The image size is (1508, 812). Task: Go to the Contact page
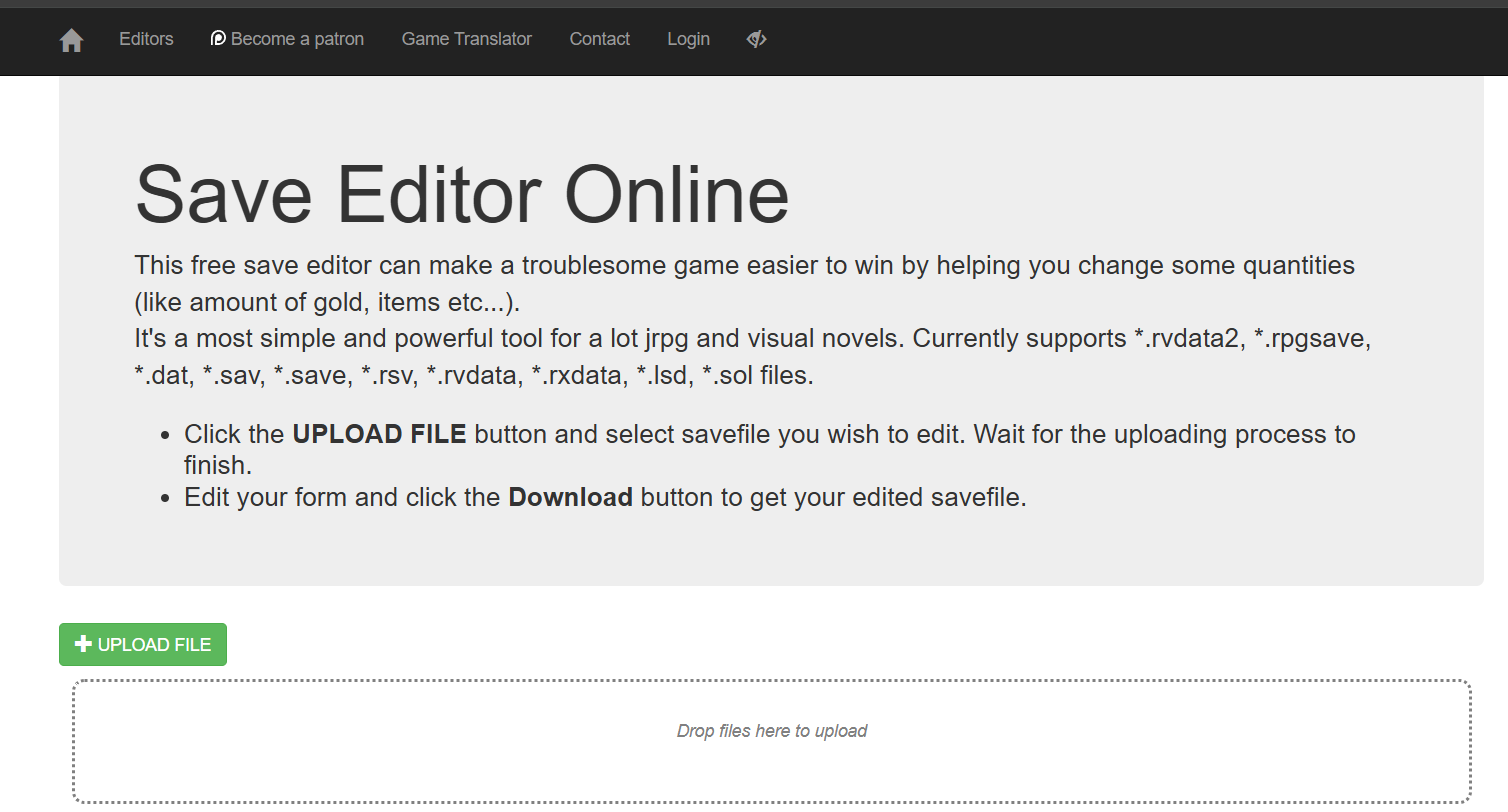point(600,39)
